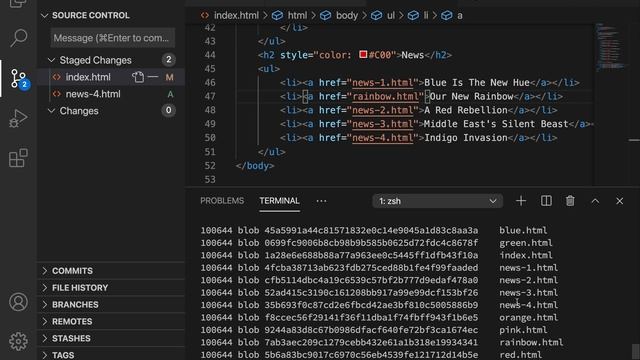Click the news-1.html href link

[382, 83]
